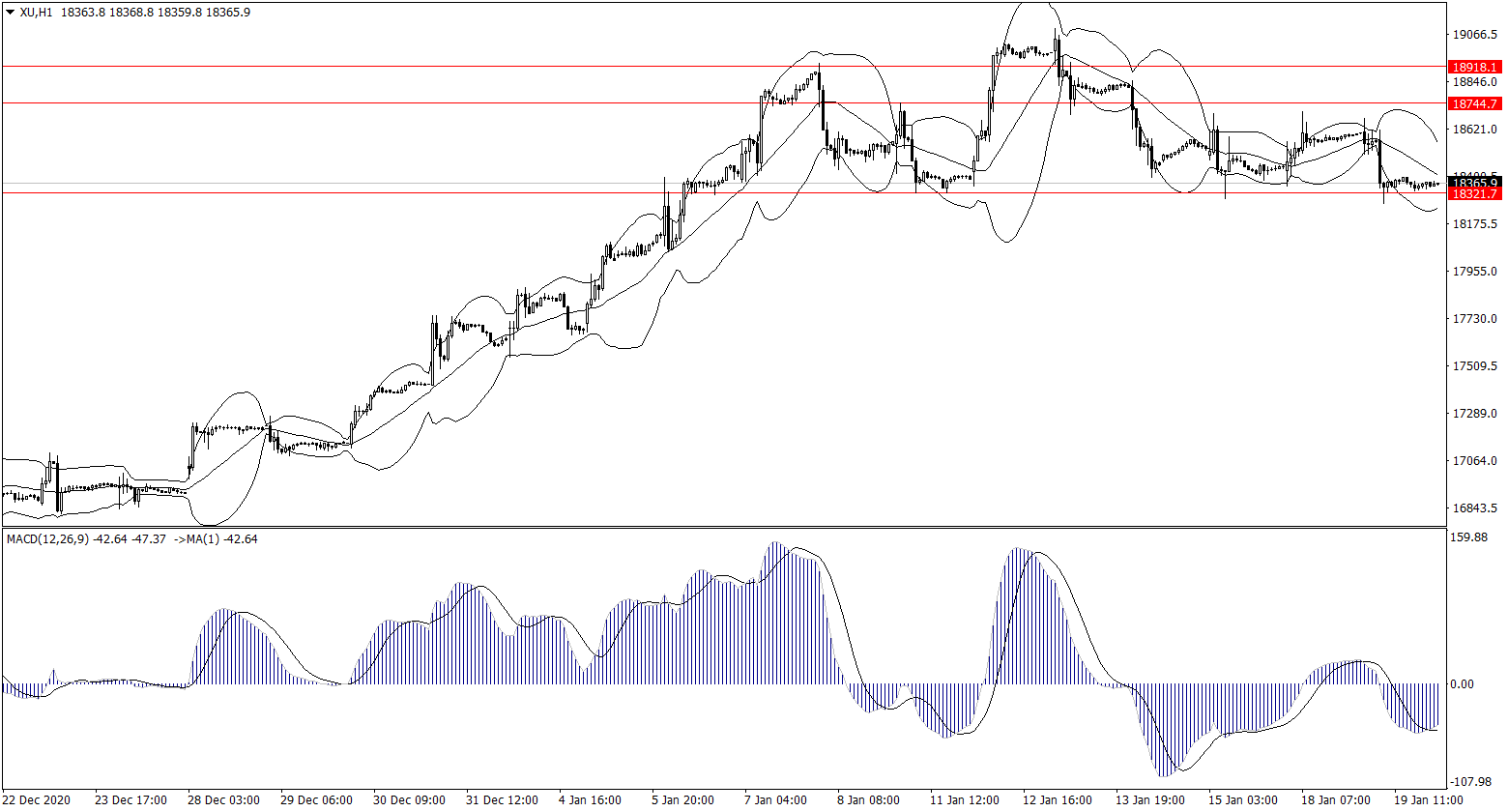The width and height of the screenshot is (1508, 812).
Task: Select the red 18321.7 price level tag
Action: (1474, 194)
